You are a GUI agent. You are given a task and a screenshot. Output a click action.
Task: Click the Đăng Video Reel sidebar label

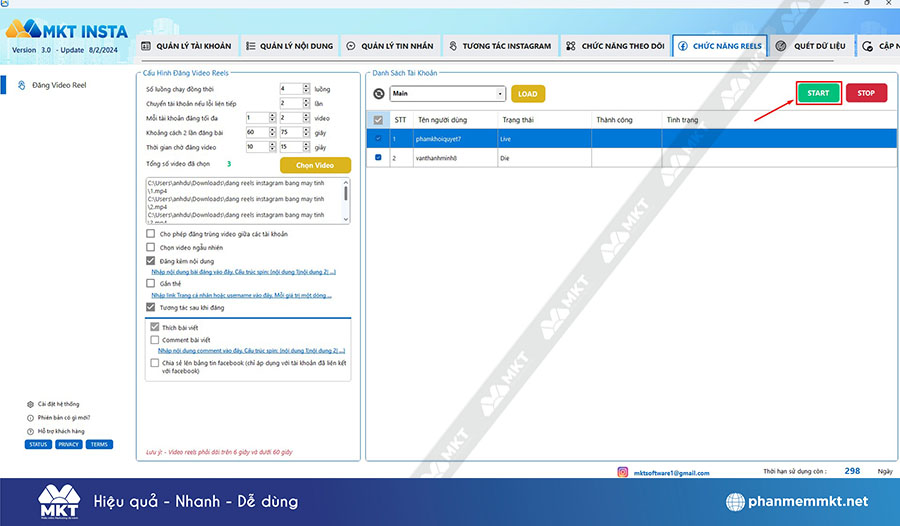(x=59, y=85)
